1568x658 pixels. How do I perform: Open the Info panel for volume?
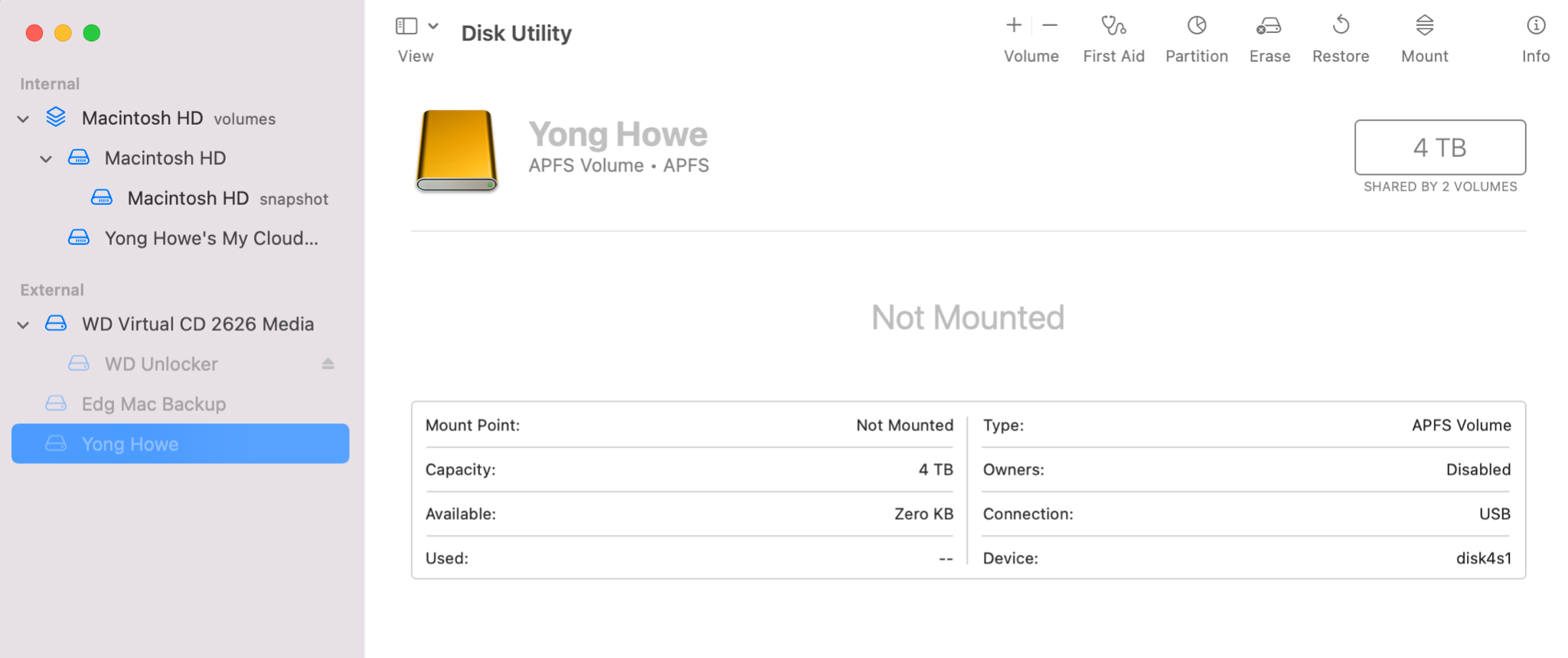[x=1535, y=27]
